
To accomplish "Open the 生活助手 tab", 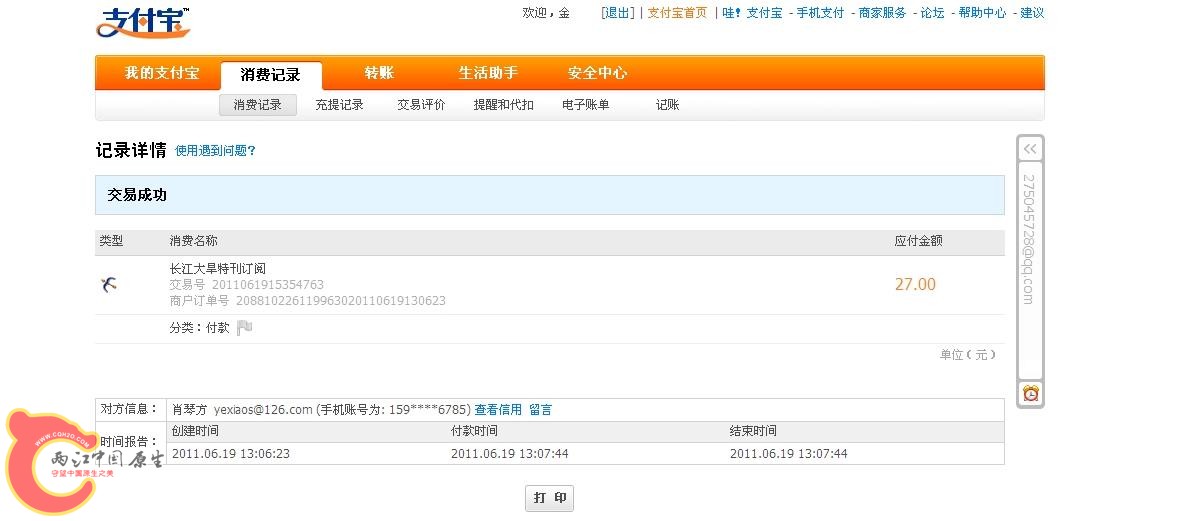I will pos(488,73).
